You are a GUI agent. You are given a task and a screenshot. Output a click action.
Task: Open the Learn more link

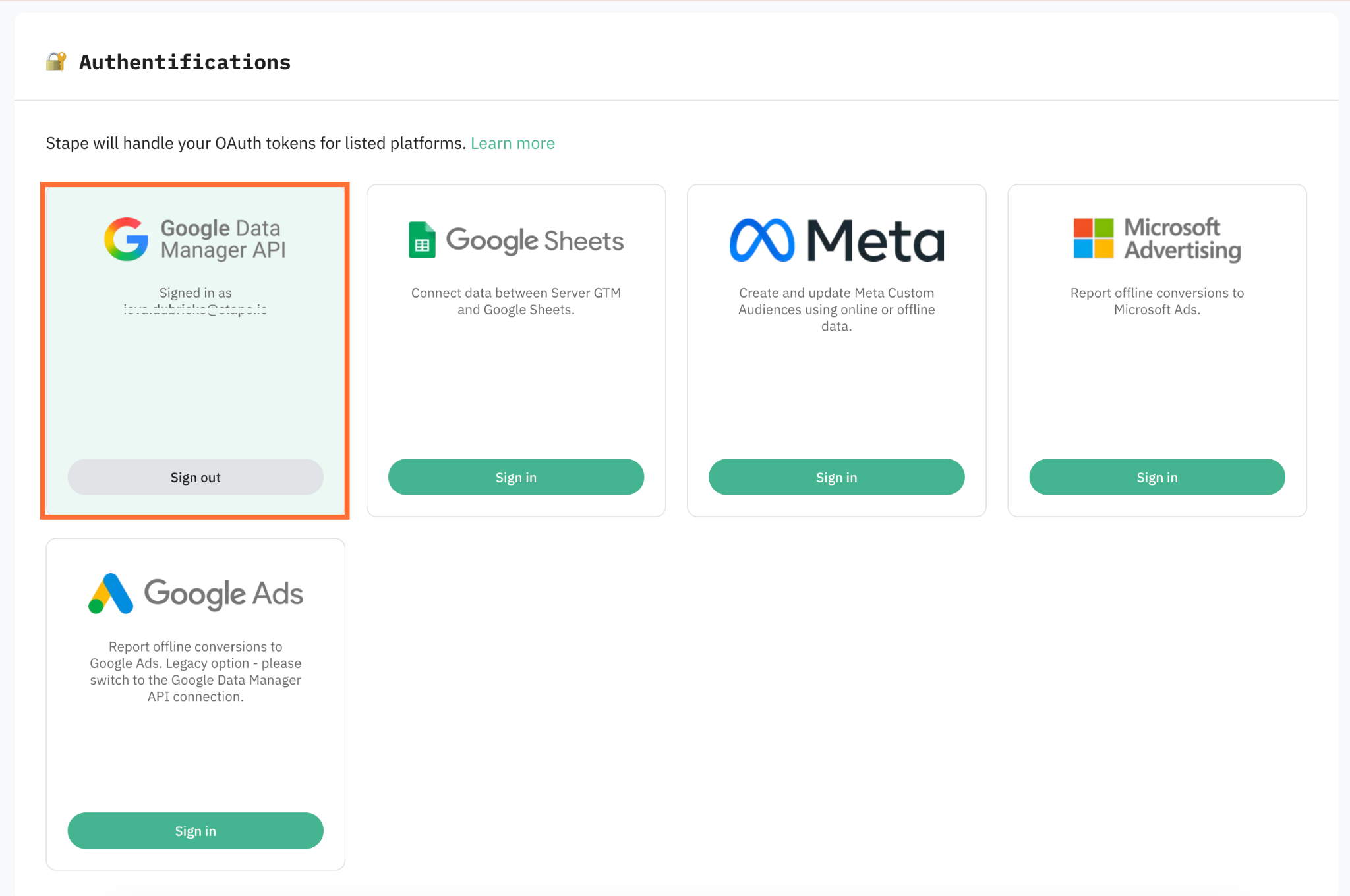tap(513, 143)
